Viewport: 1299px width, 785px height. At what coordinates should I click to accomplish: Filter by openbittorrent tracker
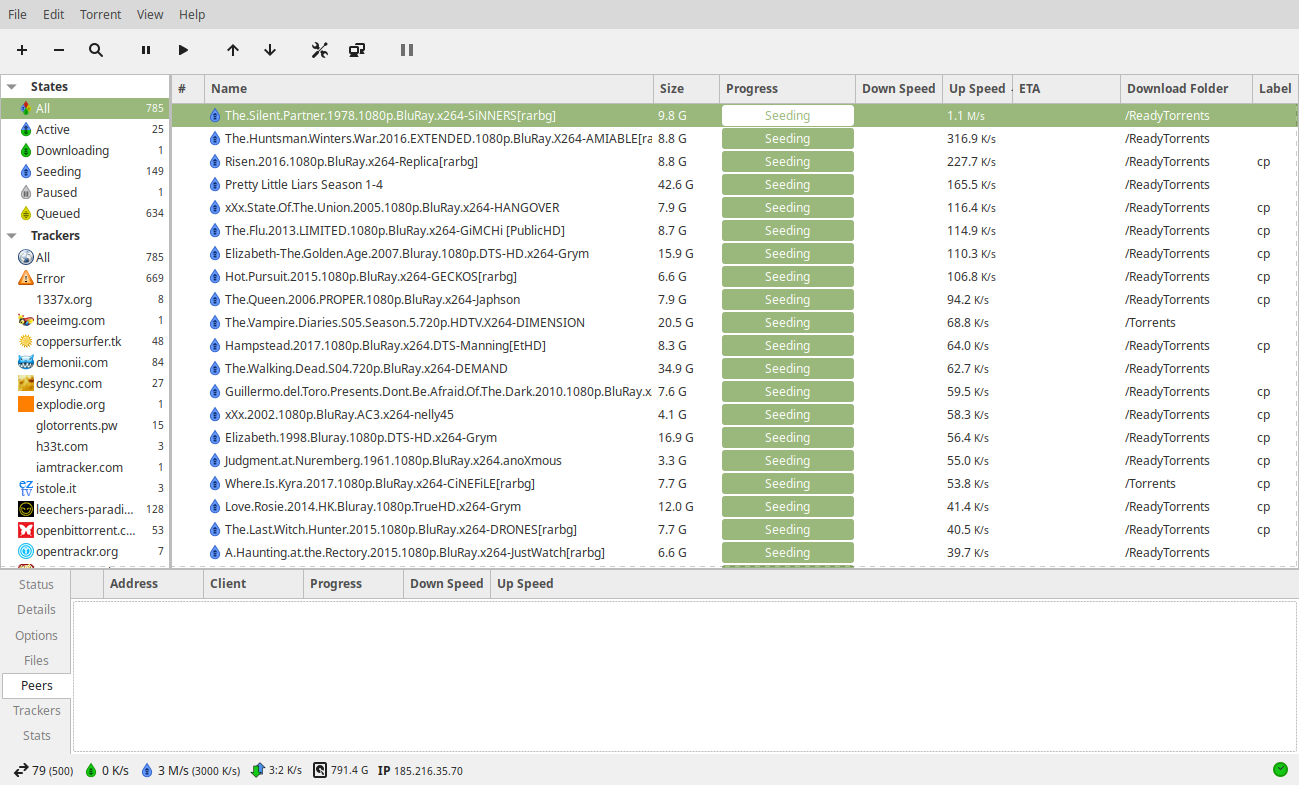tap(85, 530)
